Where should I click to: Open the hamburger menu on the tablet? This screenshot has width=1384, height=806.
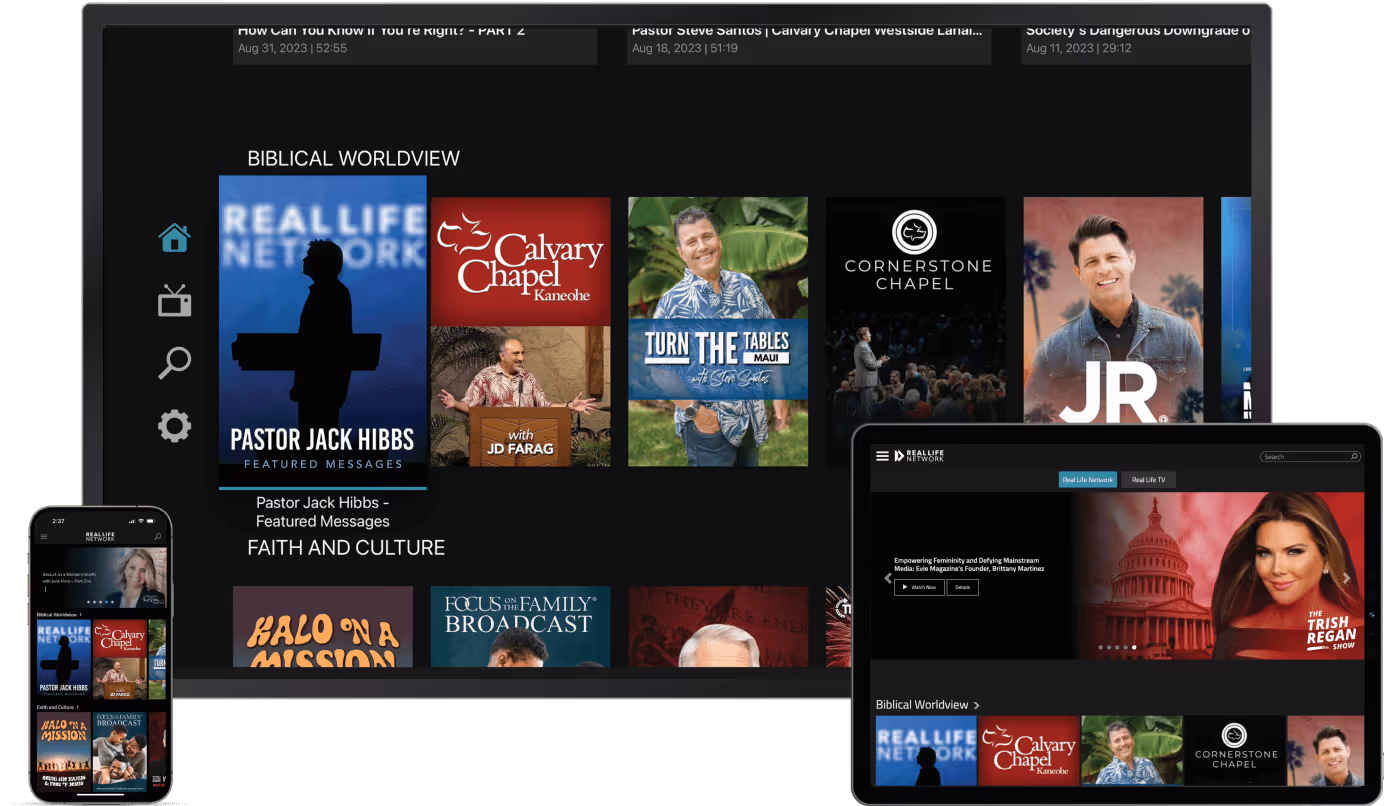(882, 456)
